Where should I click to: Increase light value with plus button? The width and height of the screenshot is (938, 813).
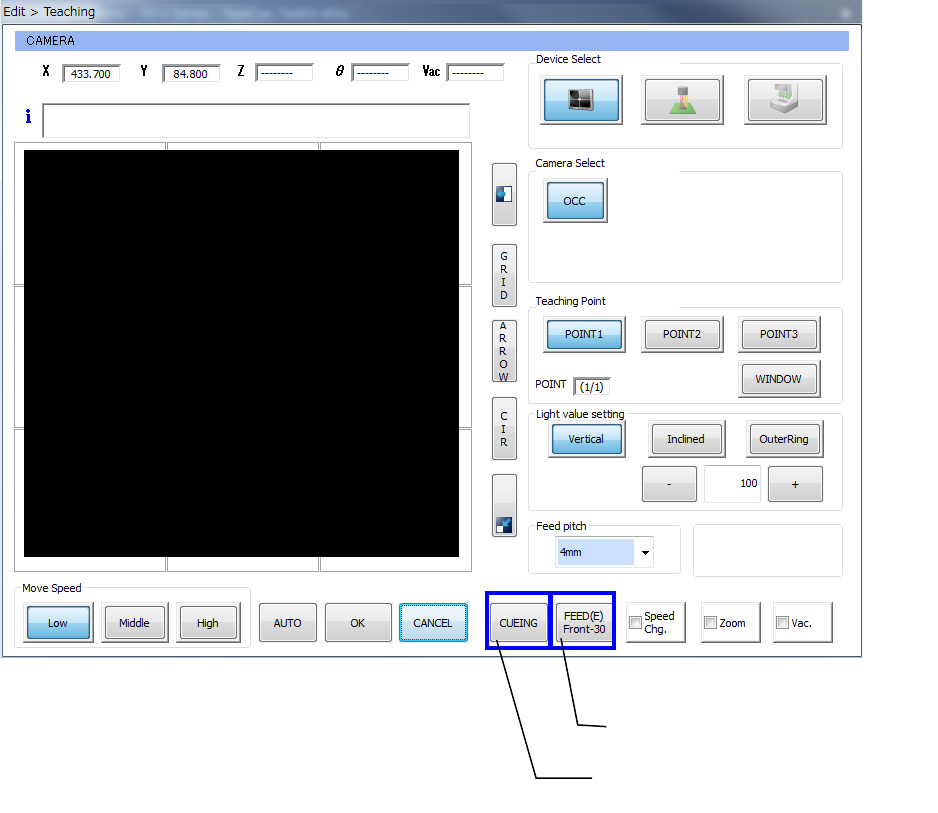point(795,483)
